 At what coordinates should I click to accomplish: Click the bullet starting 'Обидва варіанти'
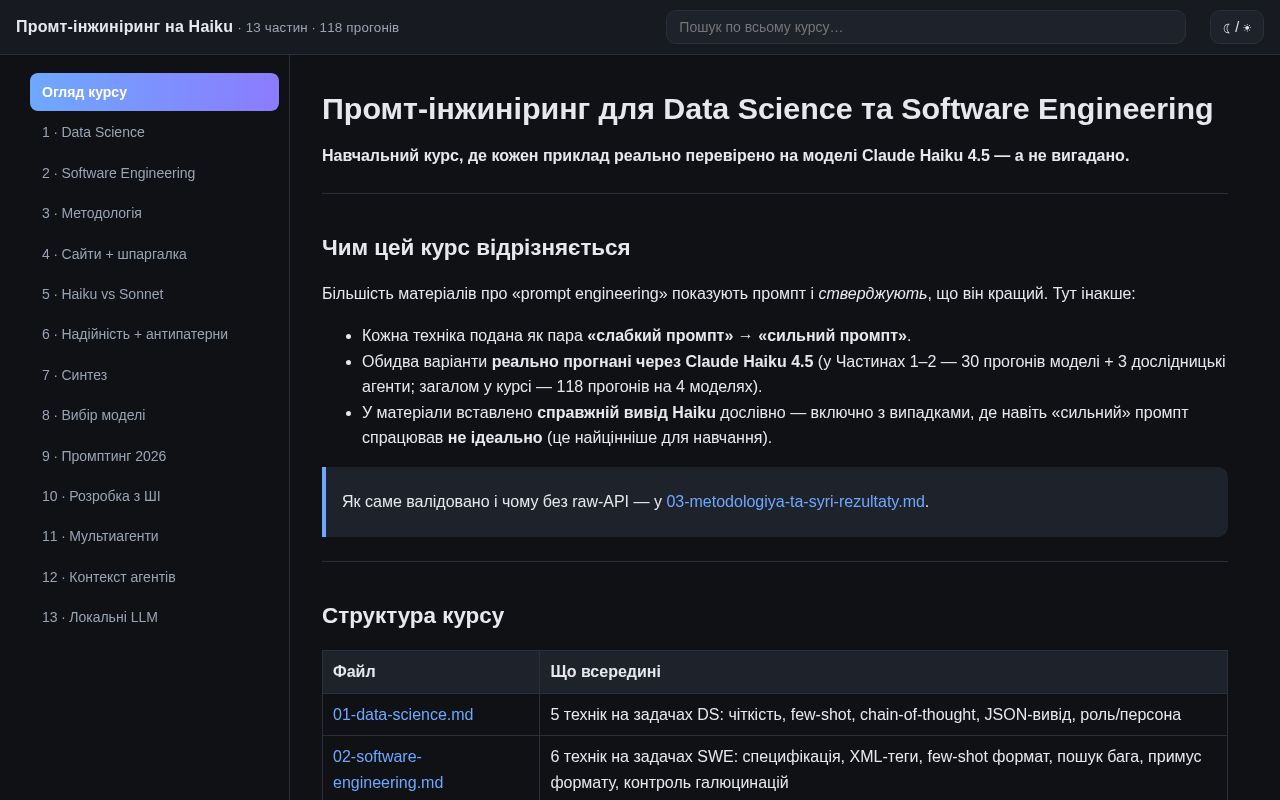tap(793, 374)
